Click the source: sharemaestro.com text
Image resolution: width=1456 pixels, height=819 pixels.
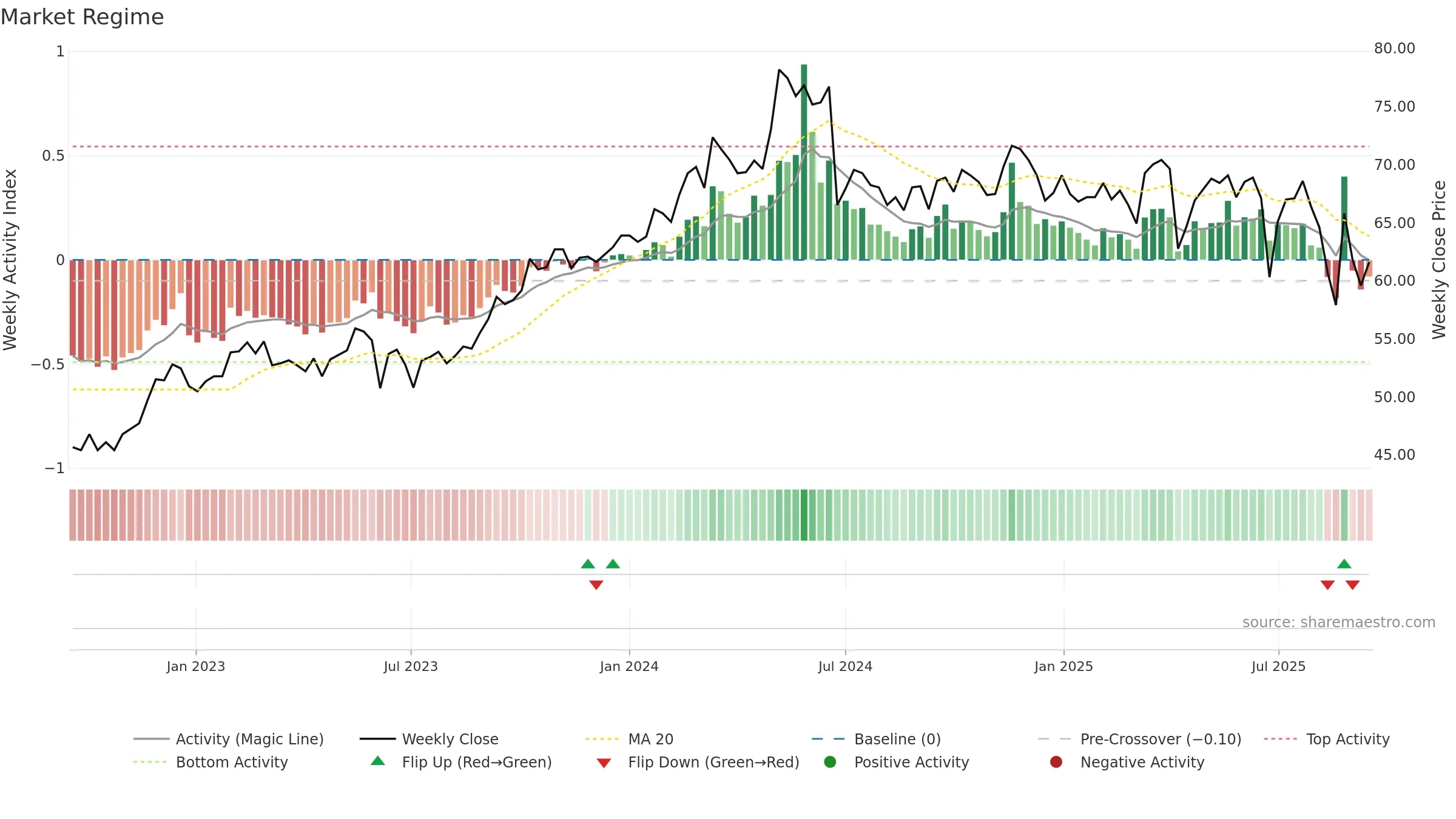coord(1339,622)
